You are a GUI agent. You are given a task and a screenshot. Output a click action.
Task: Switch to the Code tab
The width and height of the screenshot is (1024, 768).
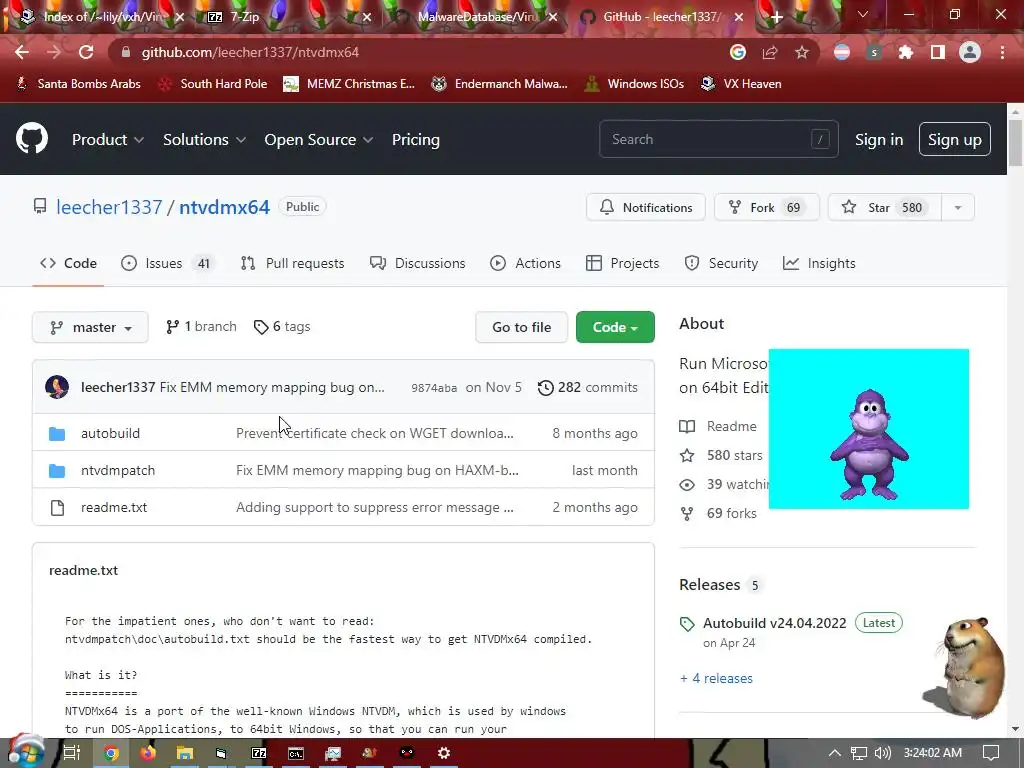(69, 263)
